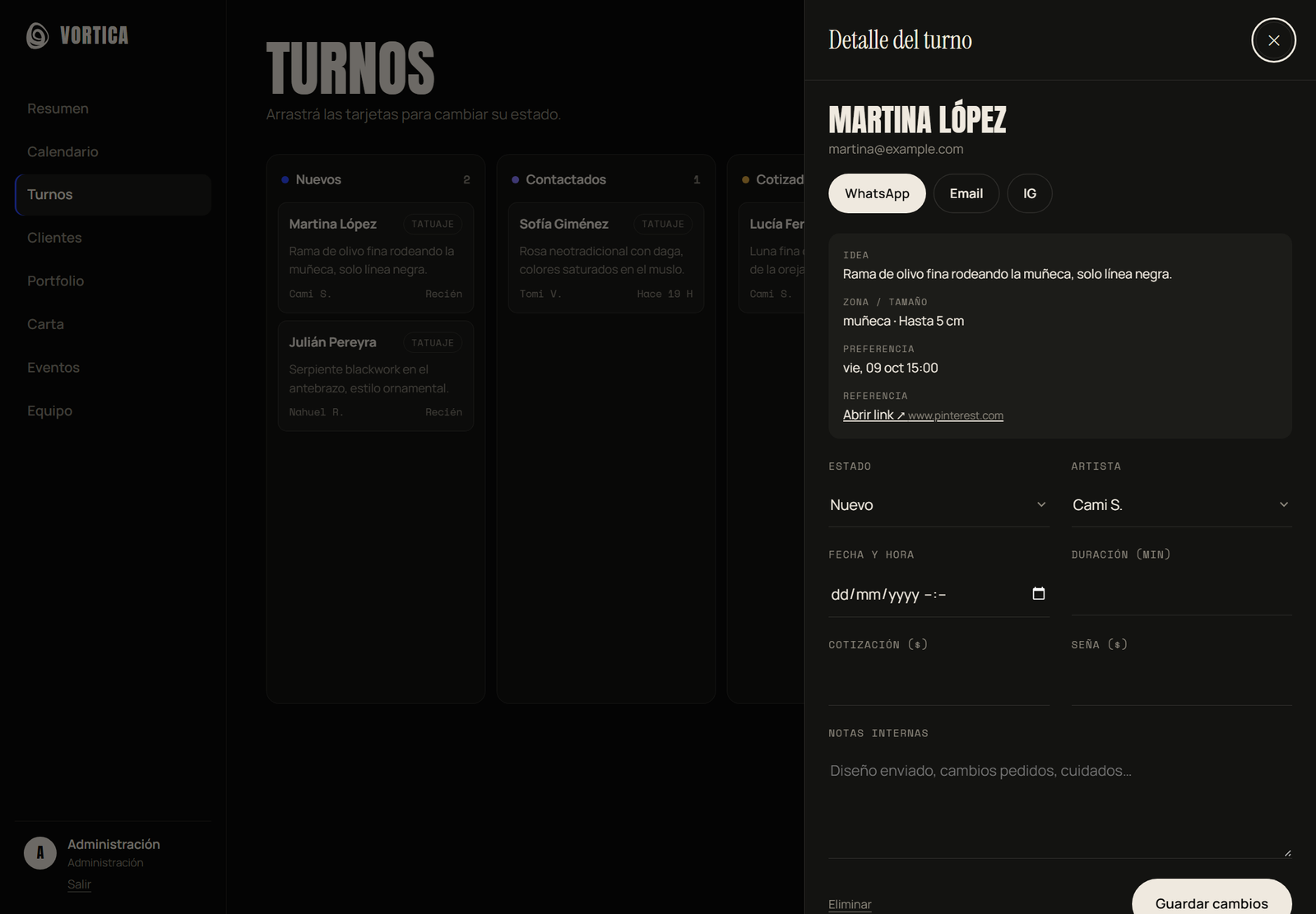Click the 'Nahuel R.' artist label
Screen dimensions: 1316x914
(x=316, y=412)
